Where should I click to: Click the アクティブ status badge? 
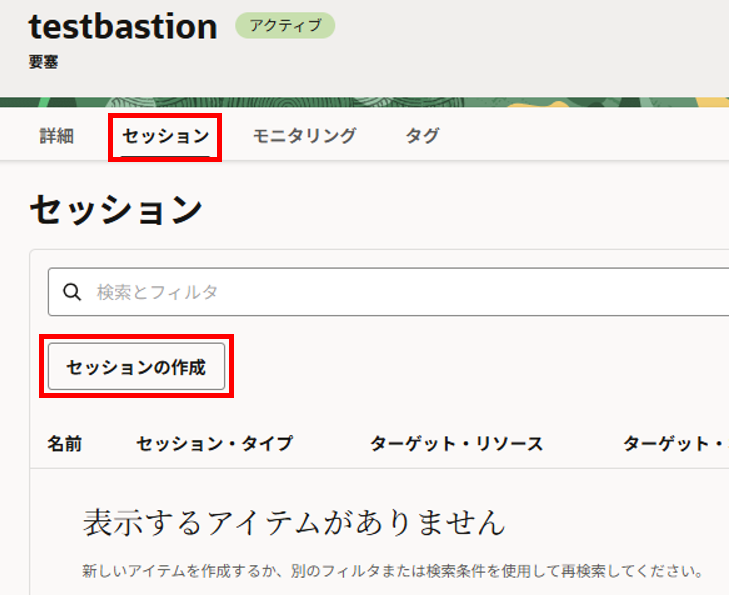click(285, 26)
